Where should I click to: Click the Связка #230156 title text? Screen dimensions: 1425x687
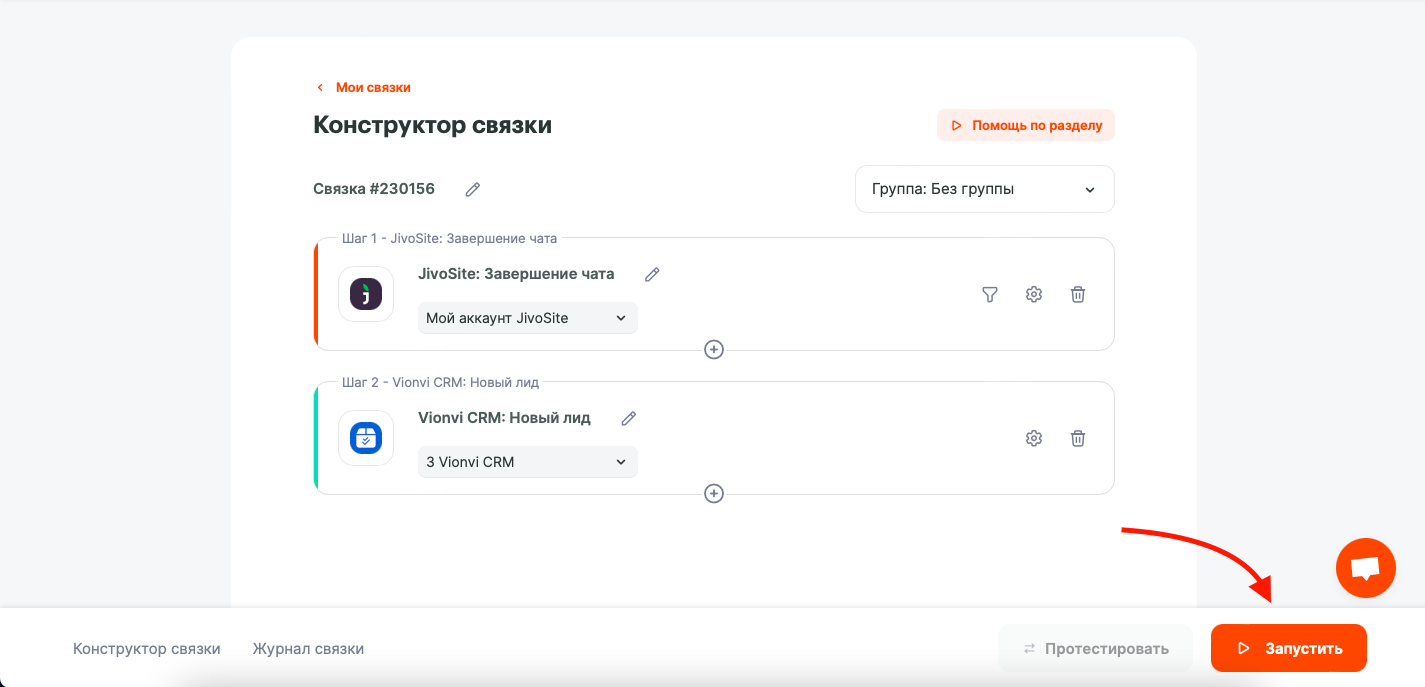click(x=374, y=189)
